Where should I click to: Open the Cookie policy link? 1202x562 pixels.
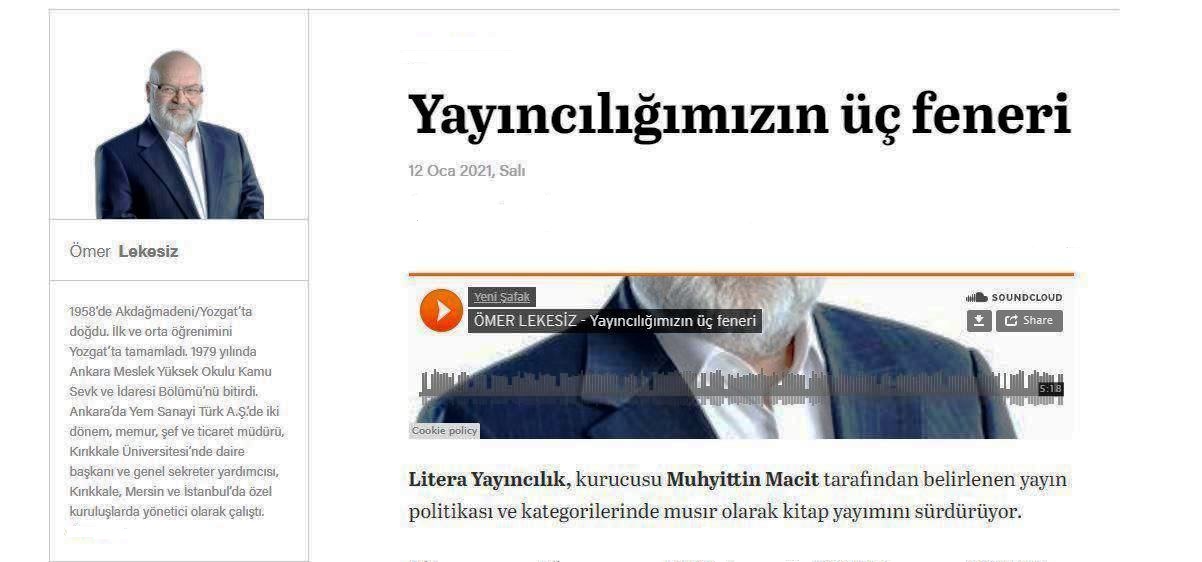[x=444, y=431]
